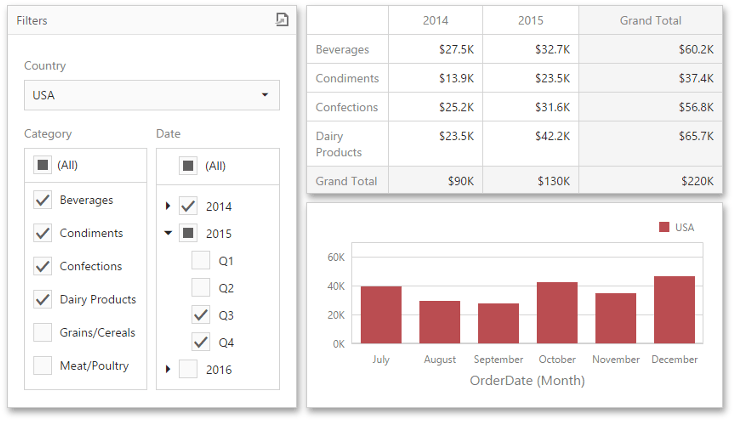Enable the Grains/Cereals checkbox

42,332
